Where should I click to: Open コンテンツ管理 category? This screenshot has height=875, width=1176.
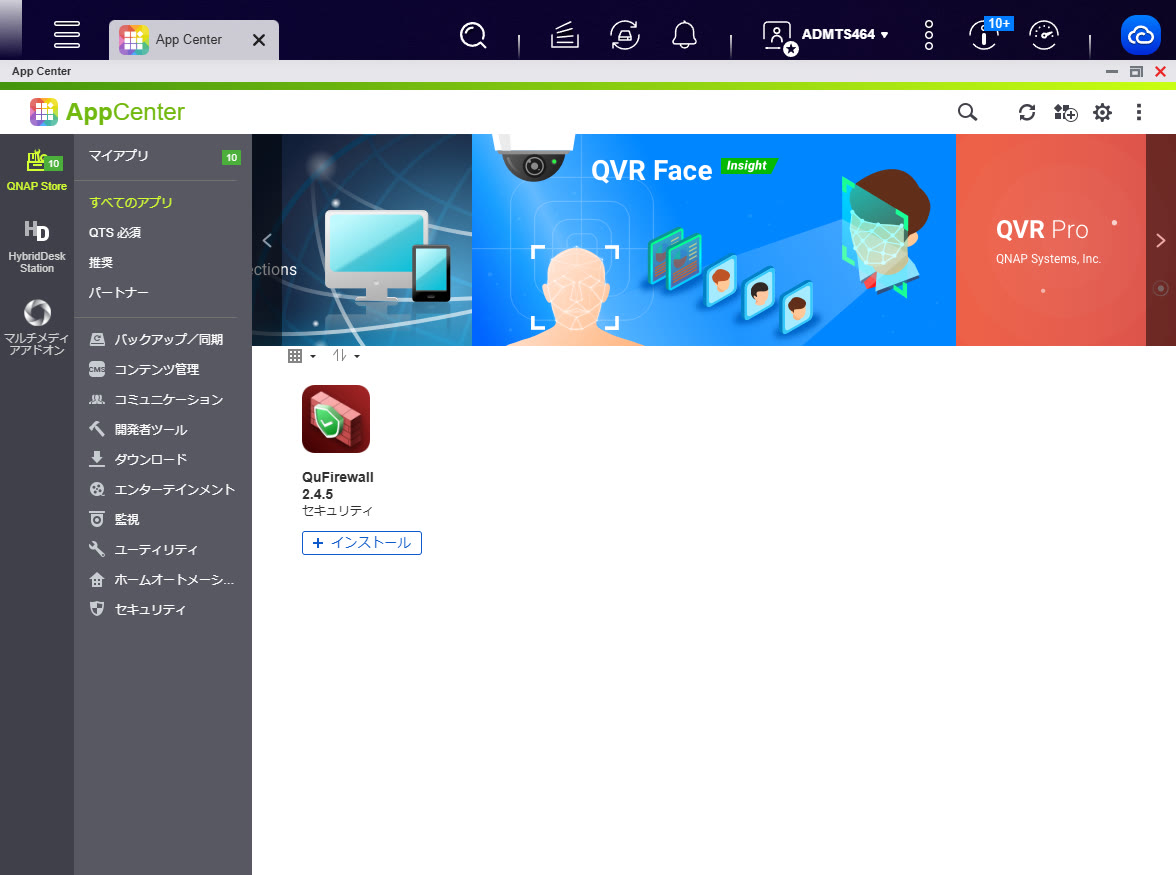144,370
